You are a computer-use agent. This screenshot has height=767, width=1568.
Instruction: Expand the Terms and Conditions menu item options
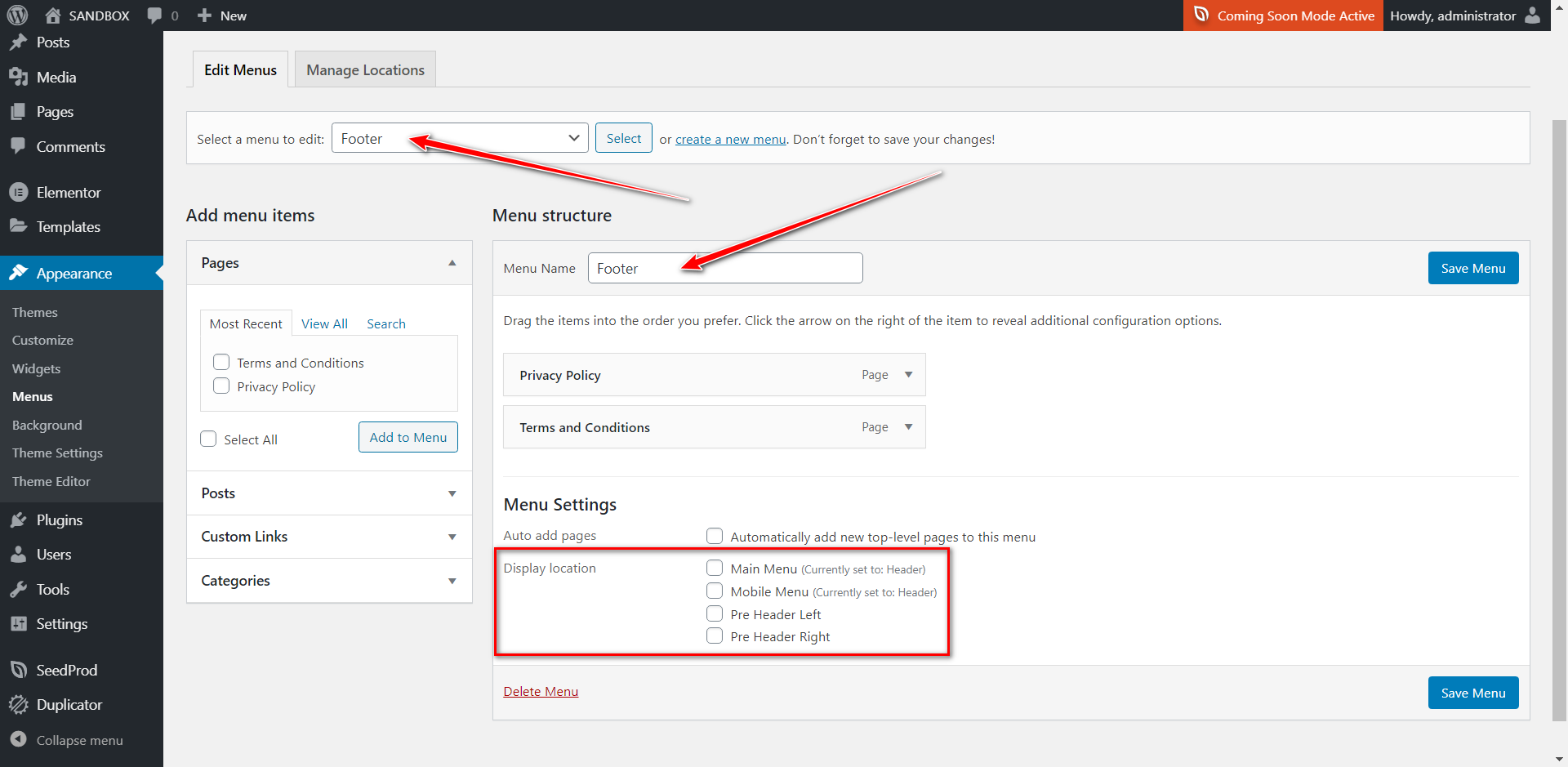coord(908,427)
